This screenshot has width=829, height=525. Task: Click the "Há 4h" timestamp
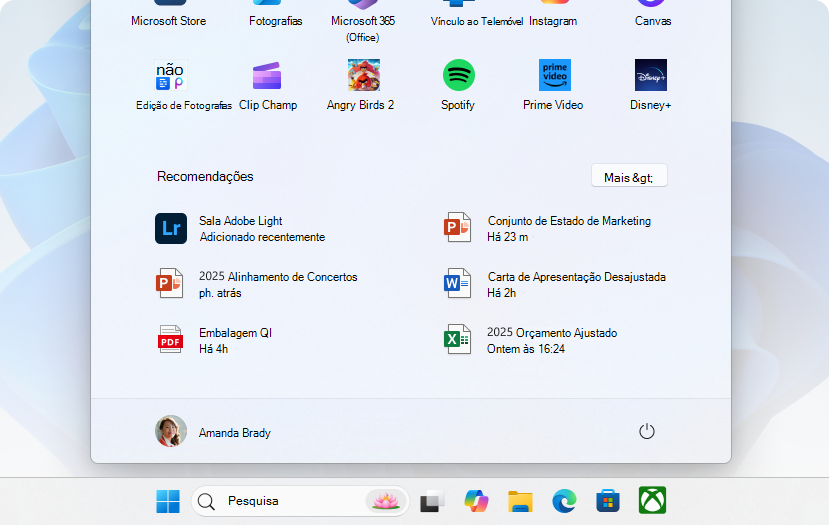click(x=214, y=349)
